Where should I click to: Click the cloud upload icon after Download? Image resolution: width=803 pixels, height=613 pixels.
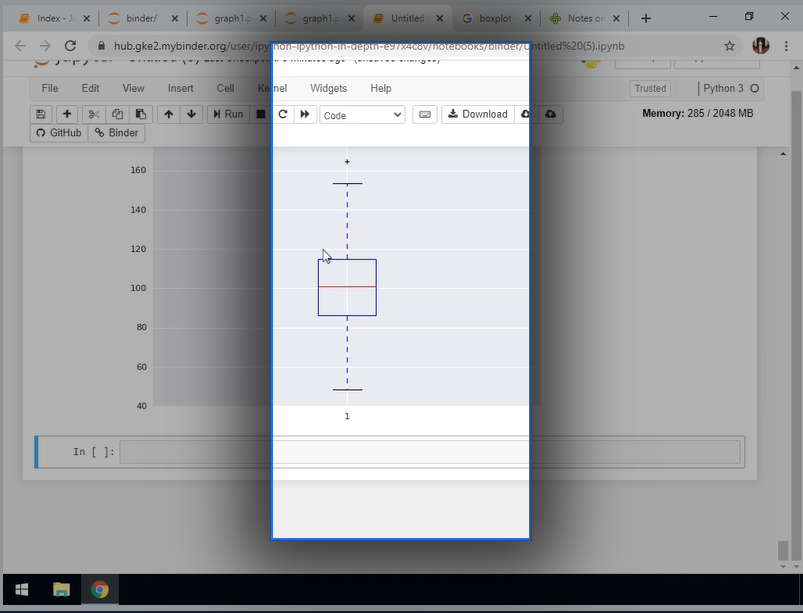click(526, 114)
